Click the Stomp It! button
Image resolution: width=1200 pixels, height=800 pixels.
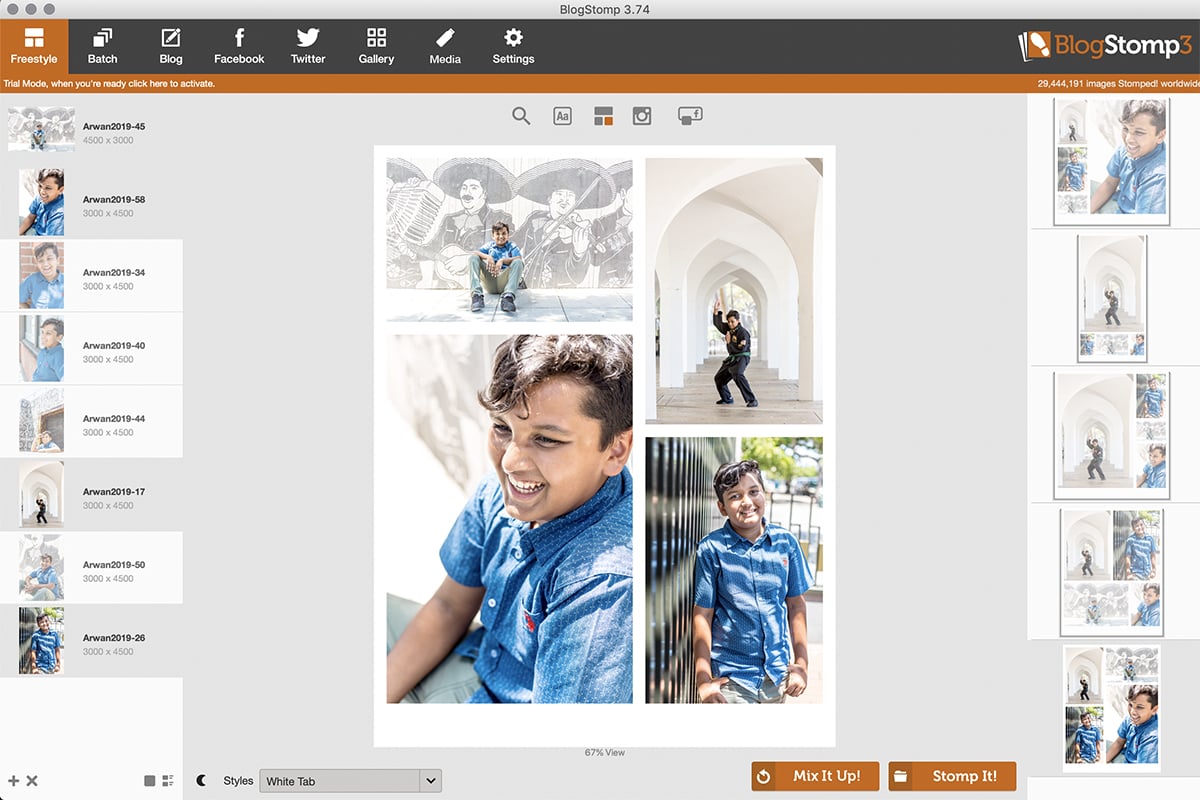[952, 776]
